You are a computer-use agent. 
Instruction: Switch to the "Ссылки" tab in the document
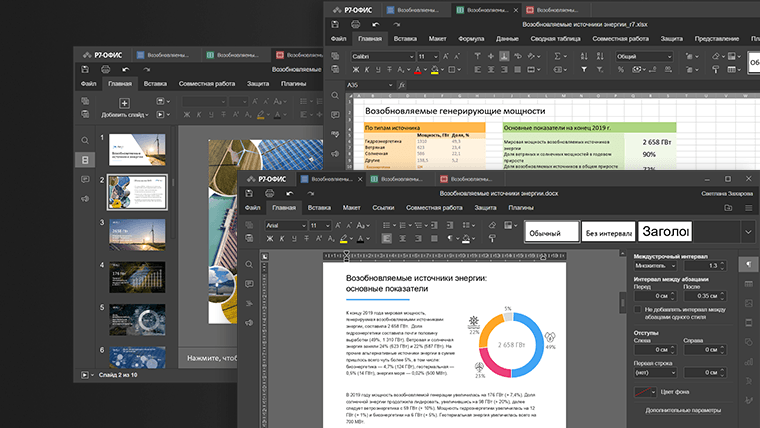click(x=383, y=207)
